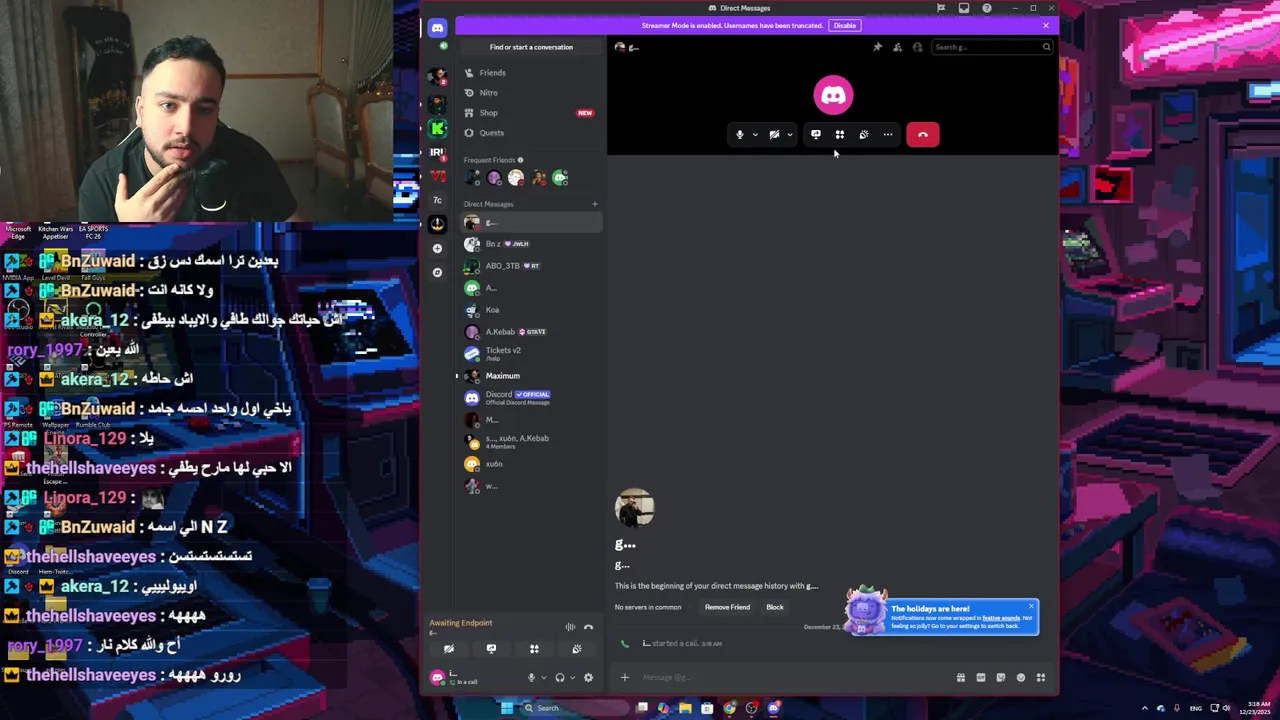Share screen button in voice panel
The image size is (1280, 720).
[x=491, y=649]
